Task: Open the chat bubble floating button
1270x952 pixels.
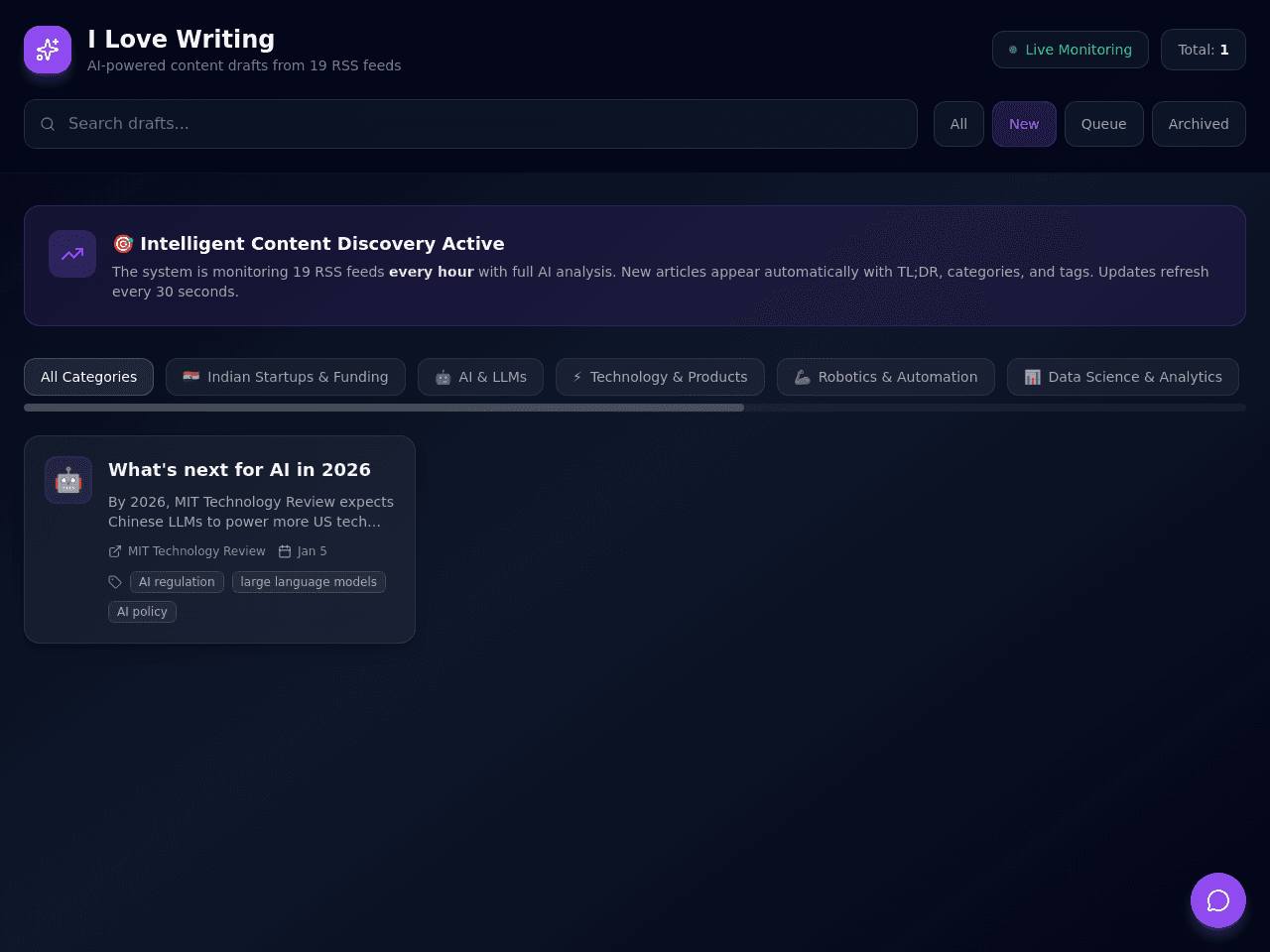Action: (x=1218, y=900)
